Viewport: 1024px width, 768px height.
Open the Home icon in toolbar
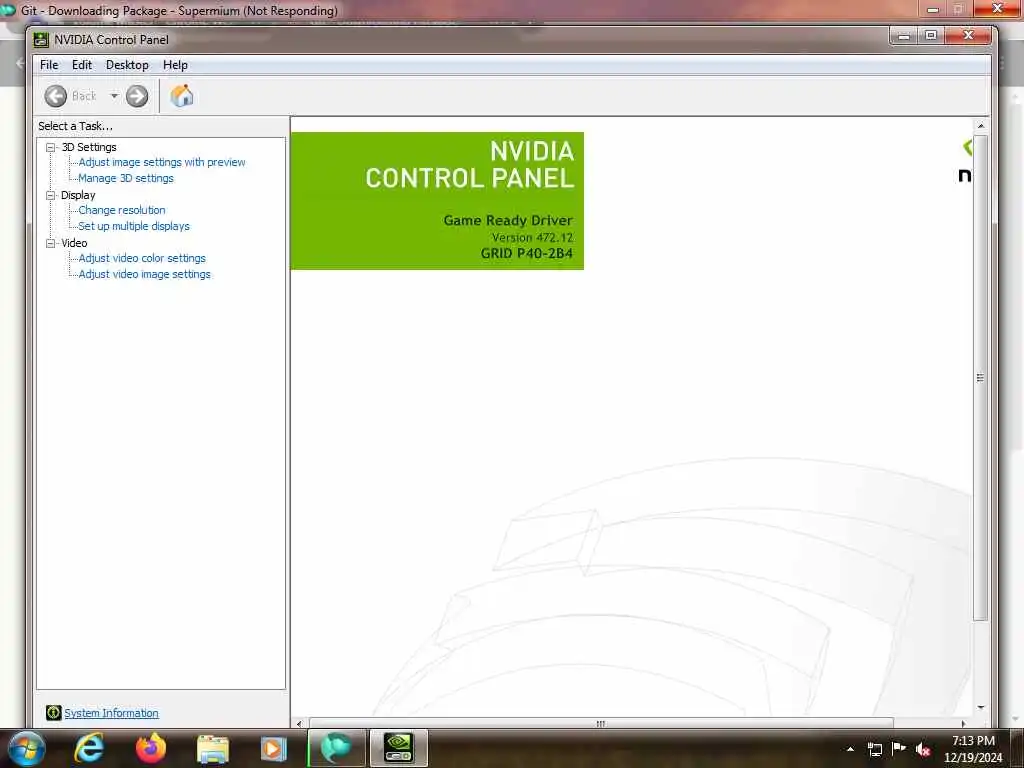click(182, 96)
